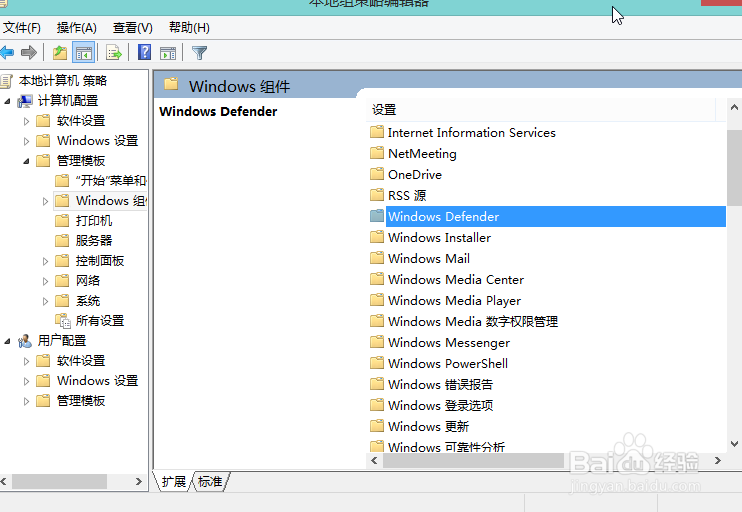
Task: Click the 服务器 folder icon in tree
Action: point(62,241)
